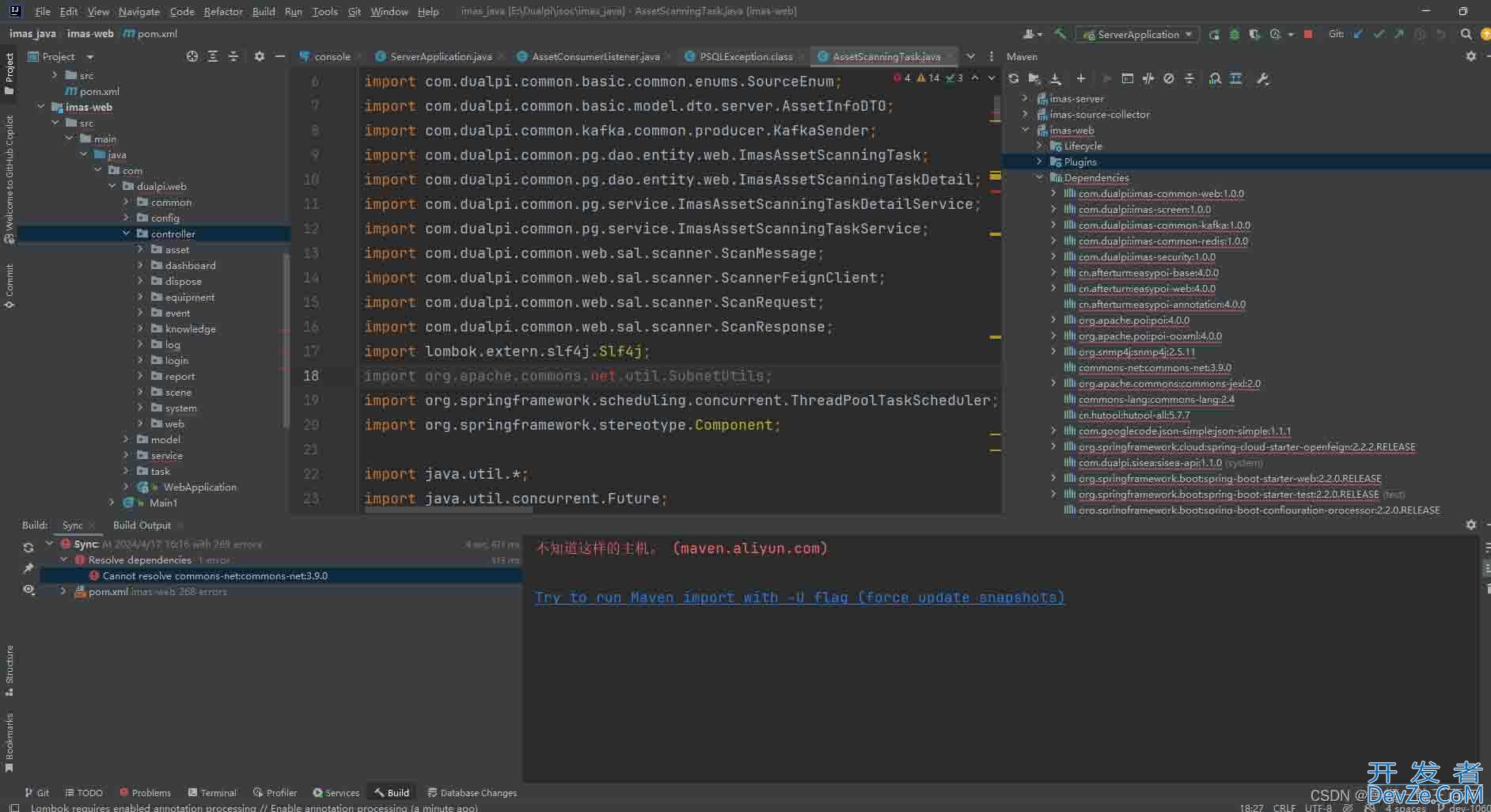Reload all Maven projects
Screen dimensions: 1491x812
[1014, 78]
